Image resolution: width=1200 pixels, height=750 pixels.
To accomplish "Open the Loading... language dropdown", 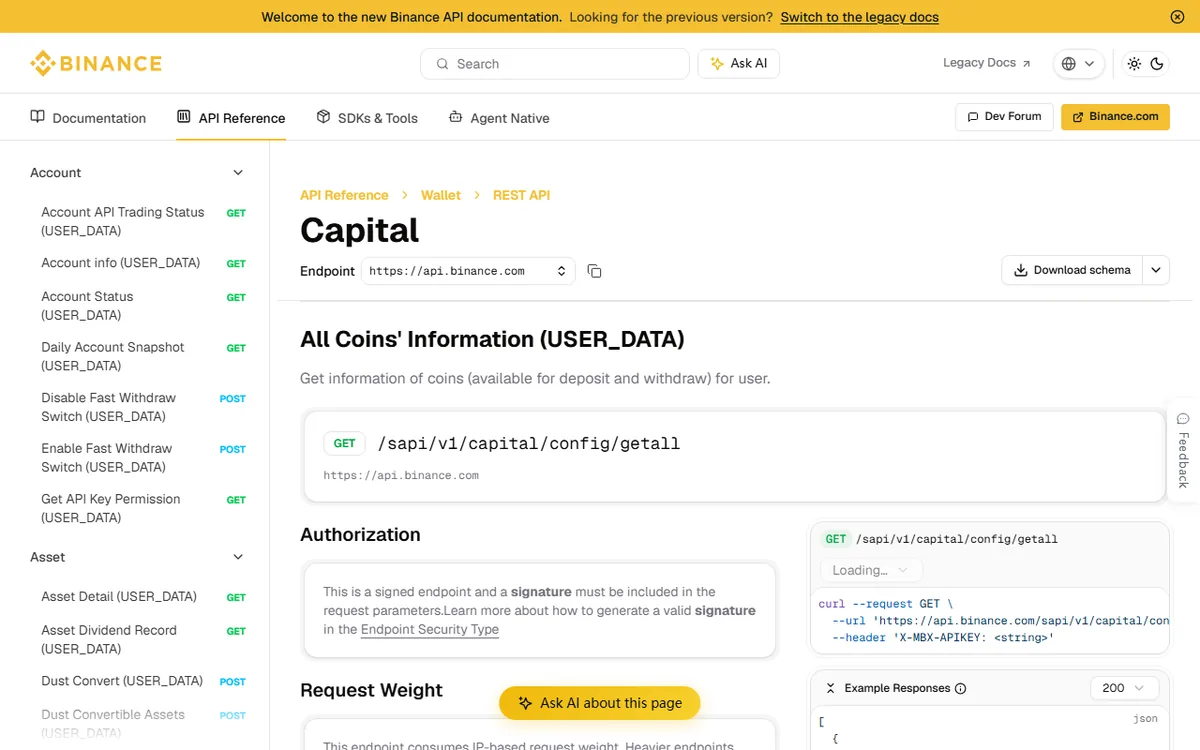I will pyautogui.click(x=871, y=570).
